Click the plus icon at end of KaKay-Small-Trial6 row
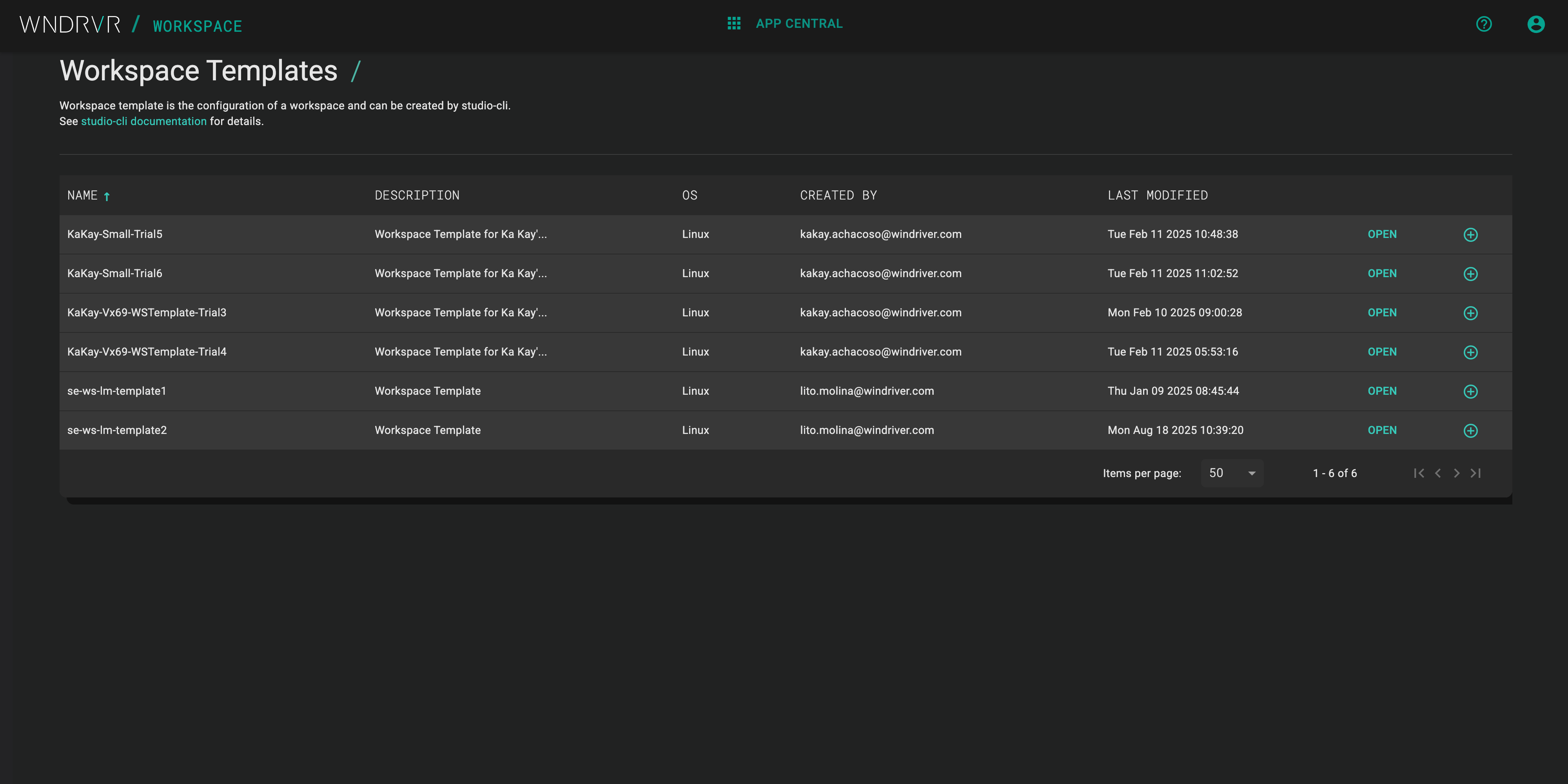 tap(1471, 274)
